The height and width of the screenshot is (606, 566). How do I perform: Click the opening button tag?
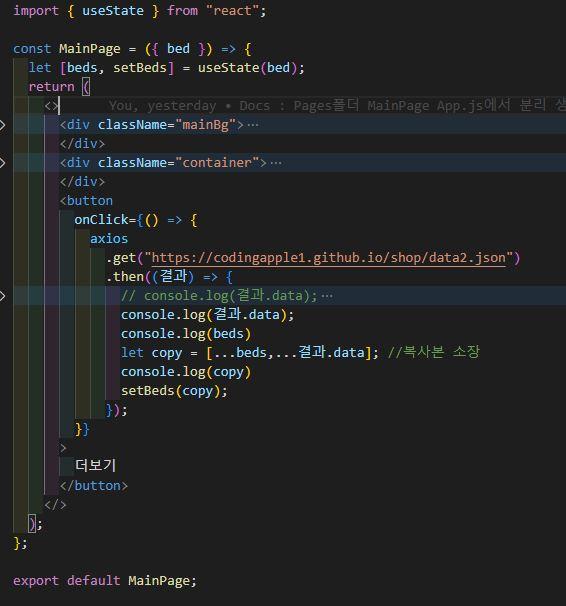pos(86,201)
